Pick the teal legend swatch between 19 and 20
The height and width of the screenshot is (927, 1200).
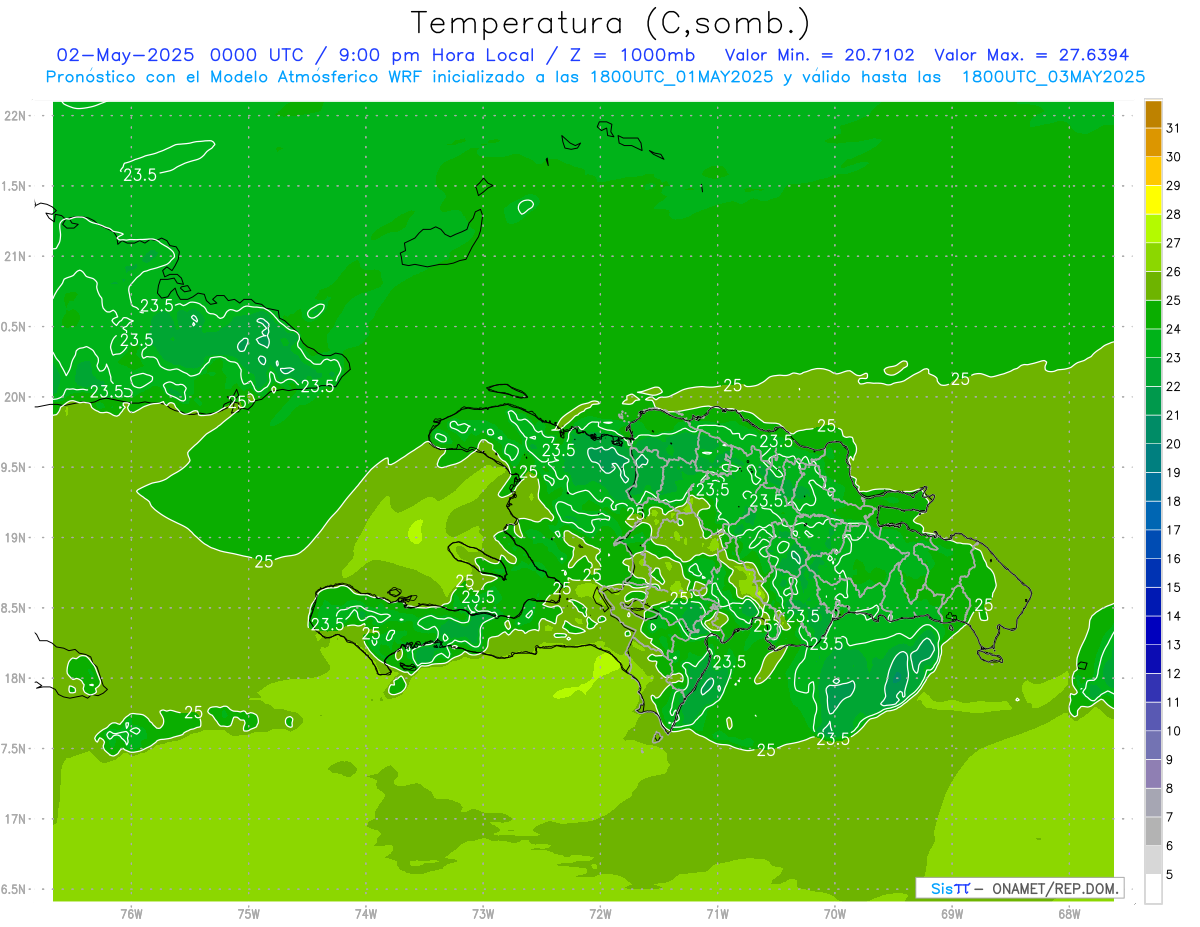(x=1153, y=459)
